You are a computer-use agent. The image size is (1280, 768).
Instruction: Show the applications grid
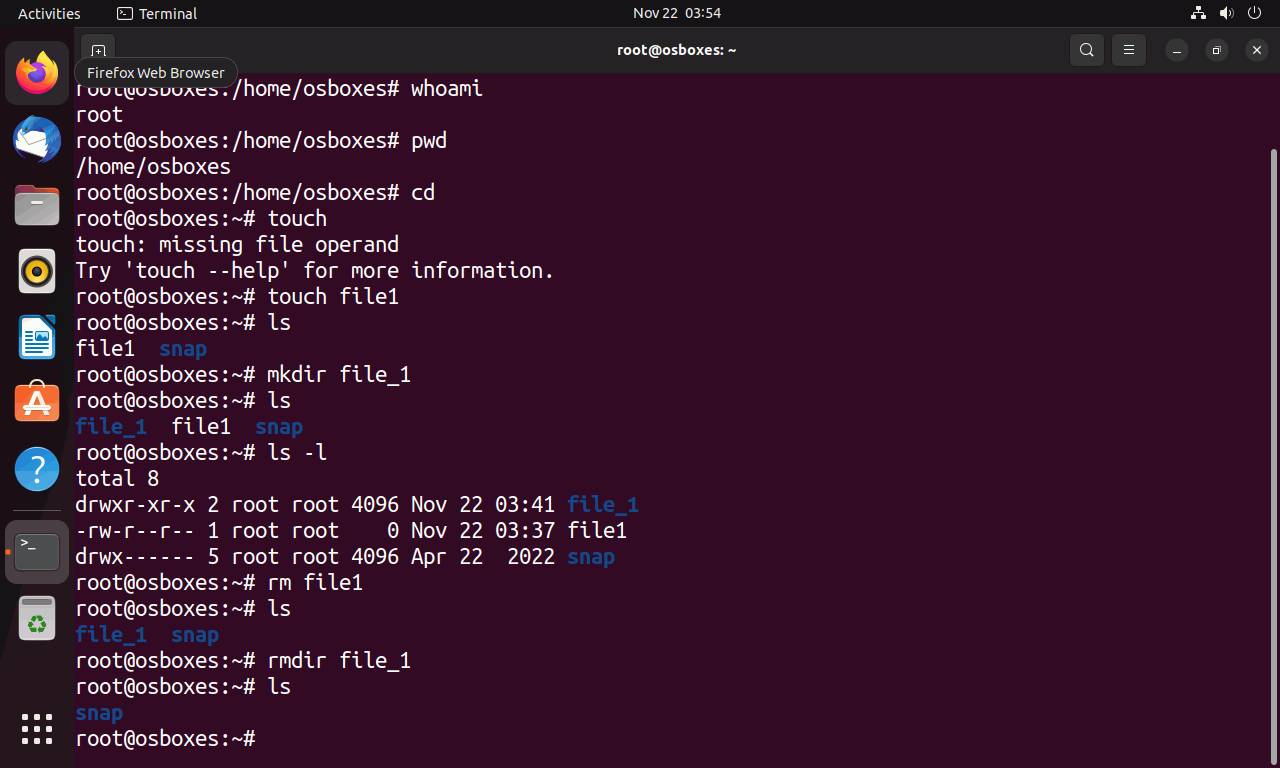tap(37, 729)
